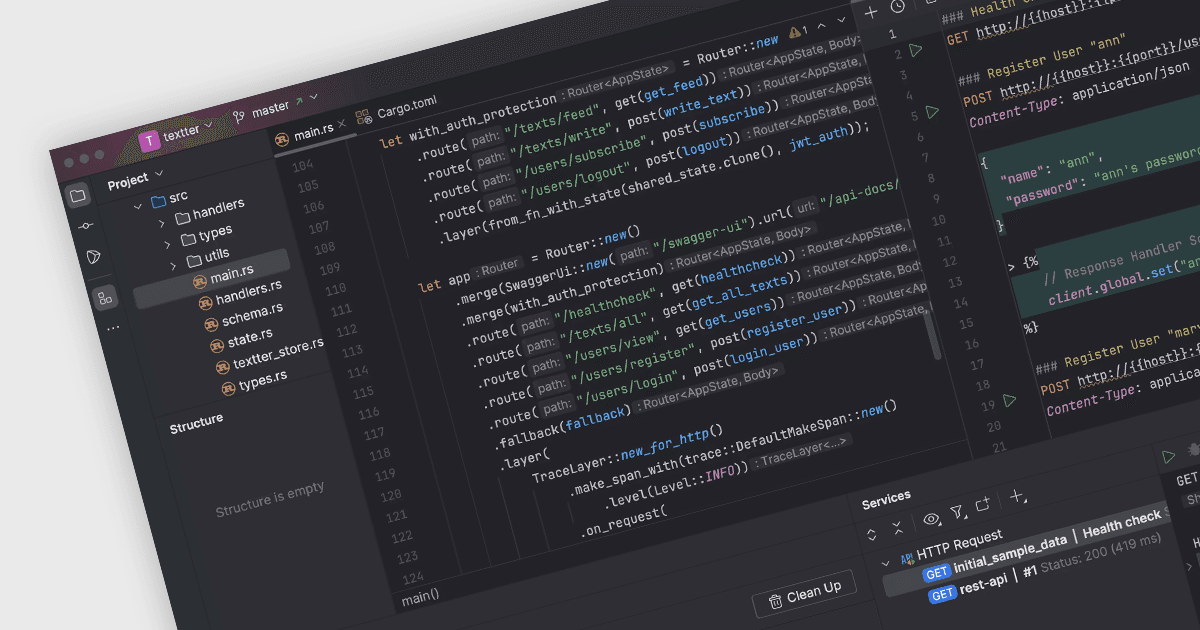Add service with the plus icon
The image size is (1200, 630).
[1017, 495]
